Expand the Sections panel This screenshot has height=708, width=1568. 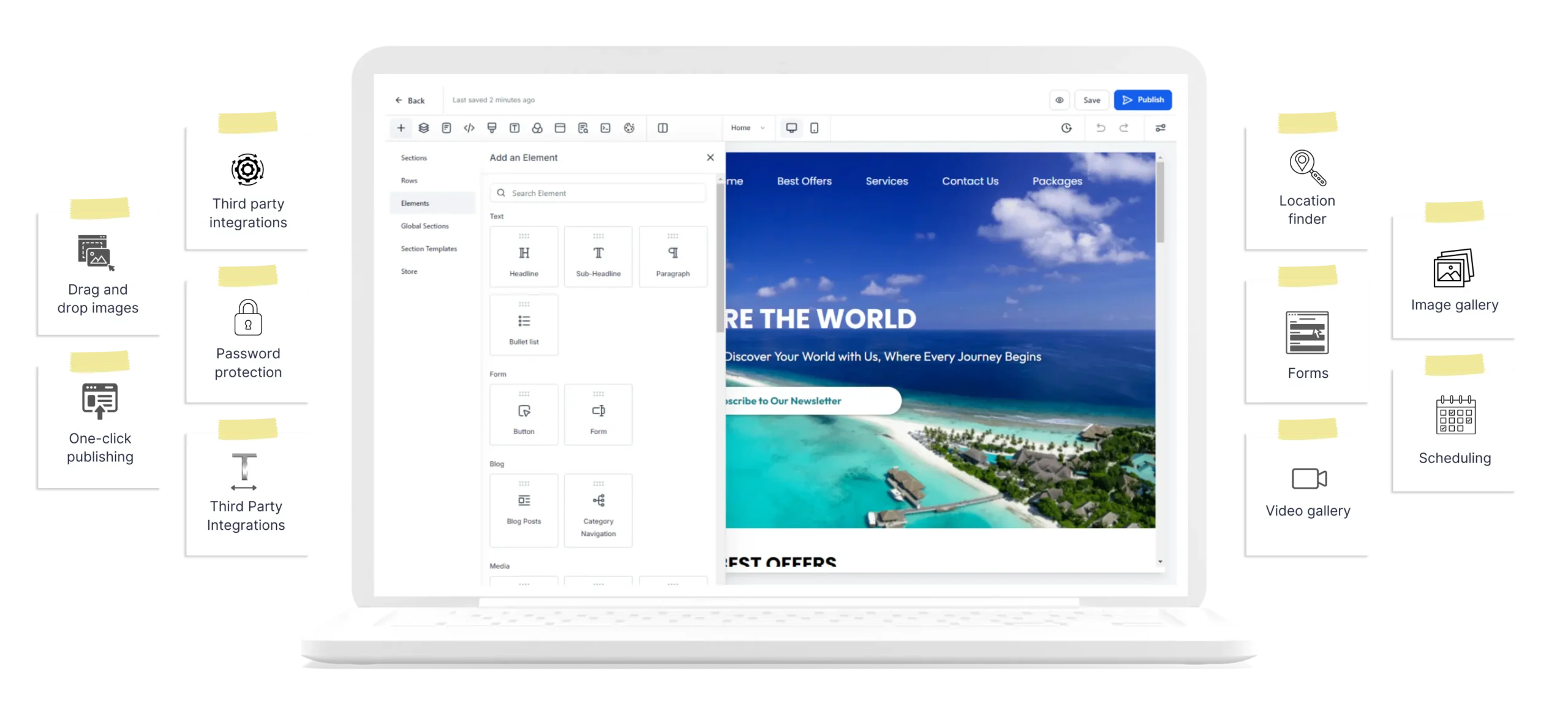pos(413,157)
